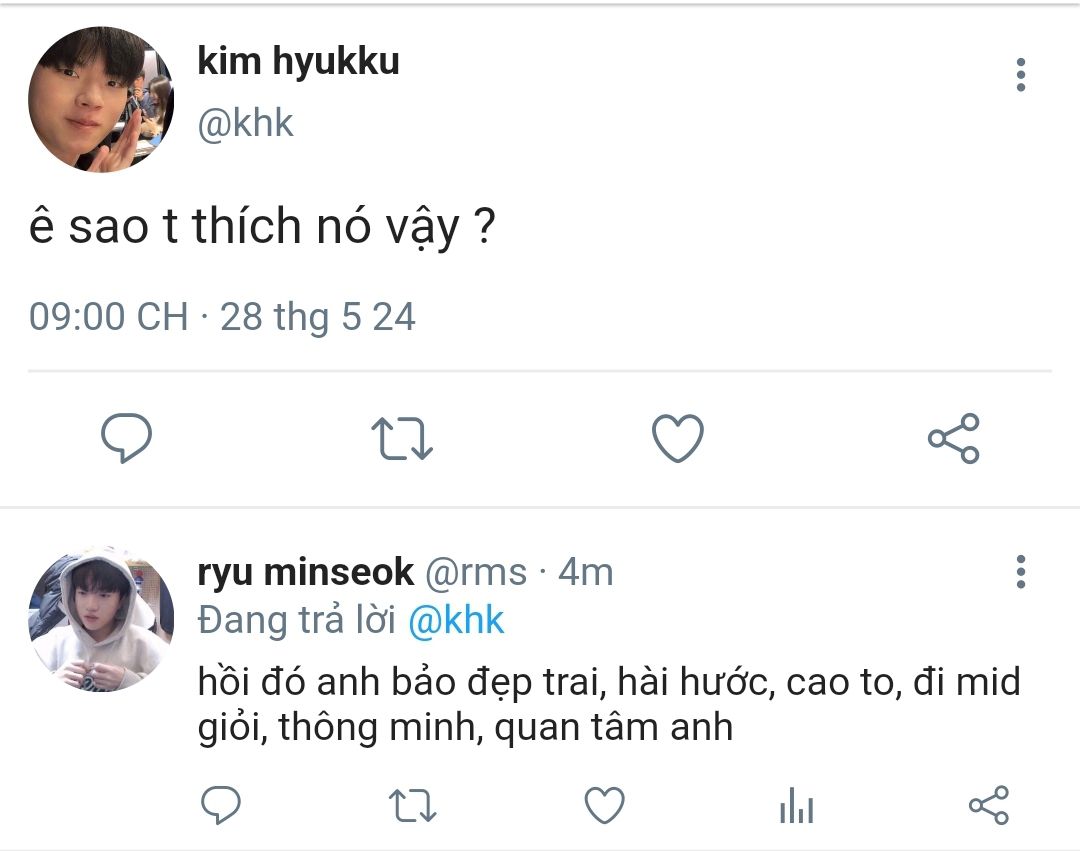Screen dimensions: 1080x851
Task: Retweet ryu minseok's reply
Action: coord(410,804)
